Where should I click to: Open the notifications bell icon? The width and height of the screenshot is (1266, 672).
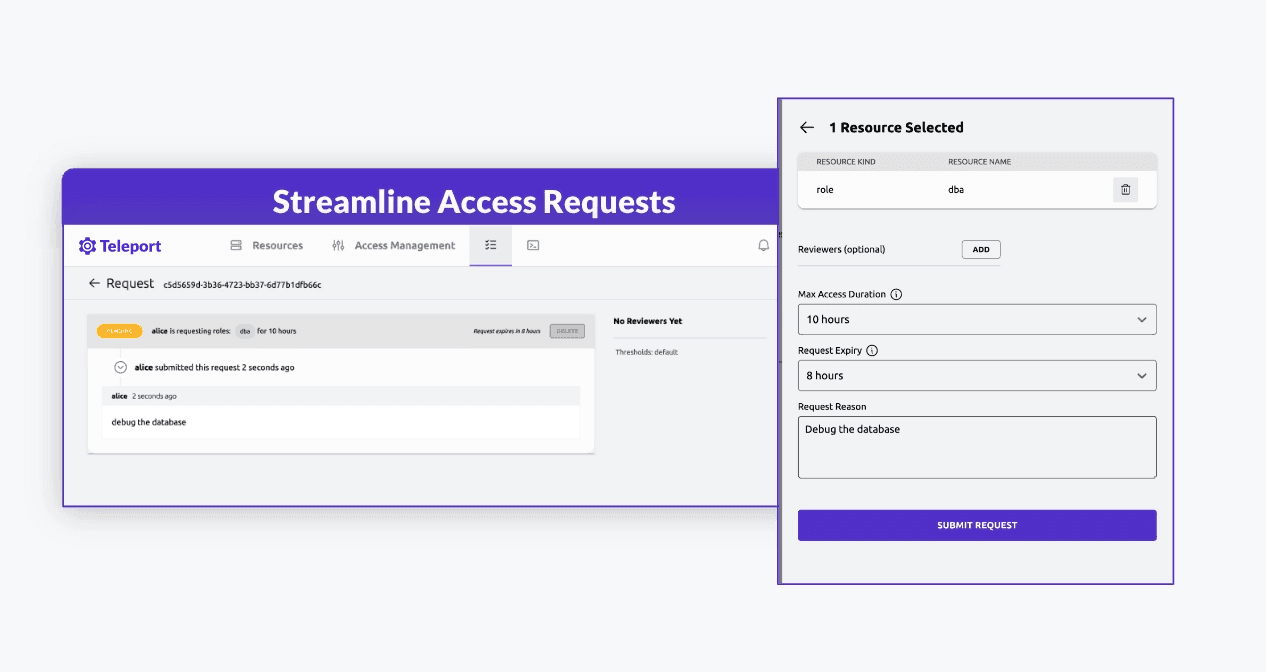[764, 245]
